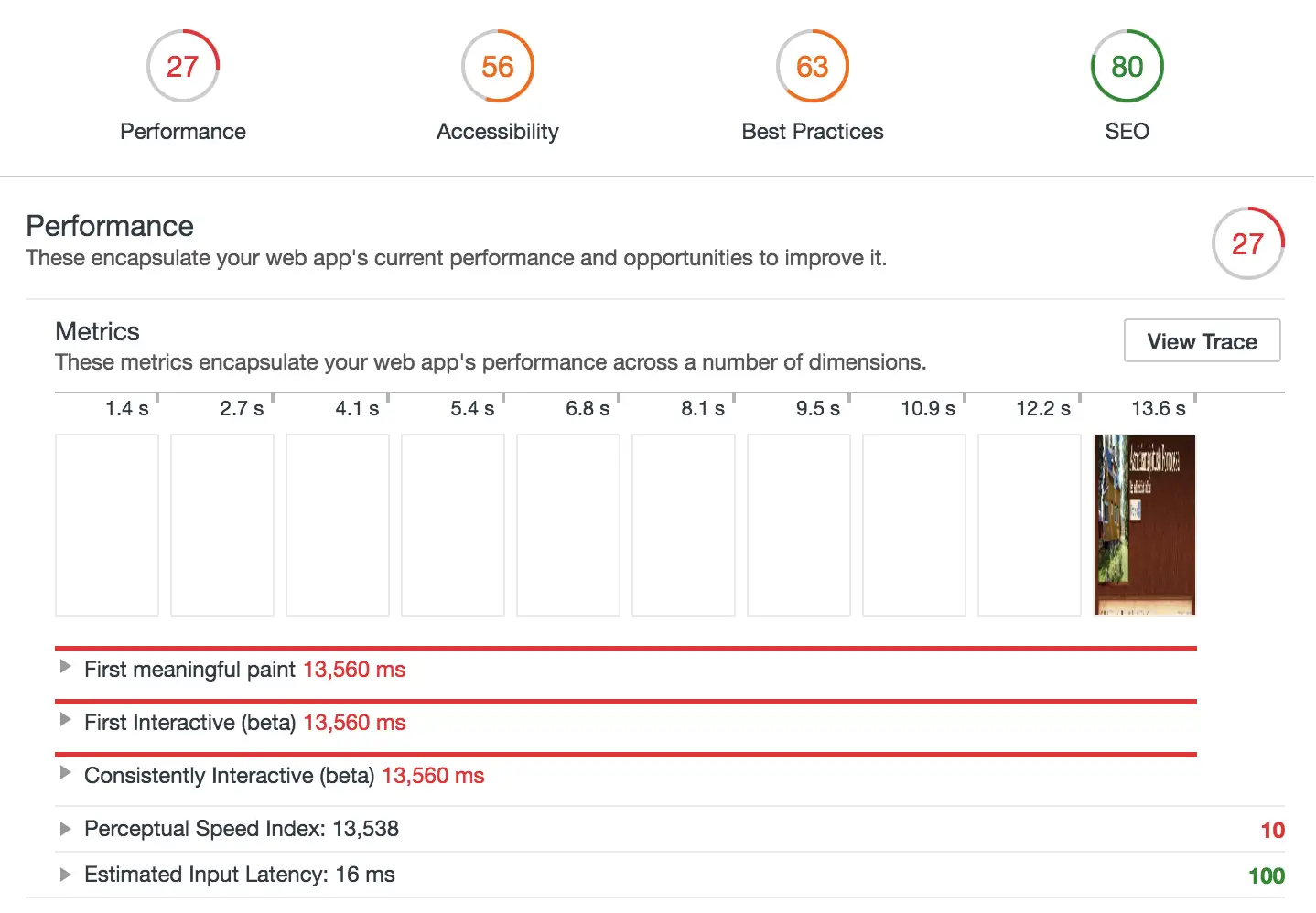The width and height of the screenshot is (1316, 913).
Task: Expand Consistently Interactive (beta) details
Action: pos(65,773)
